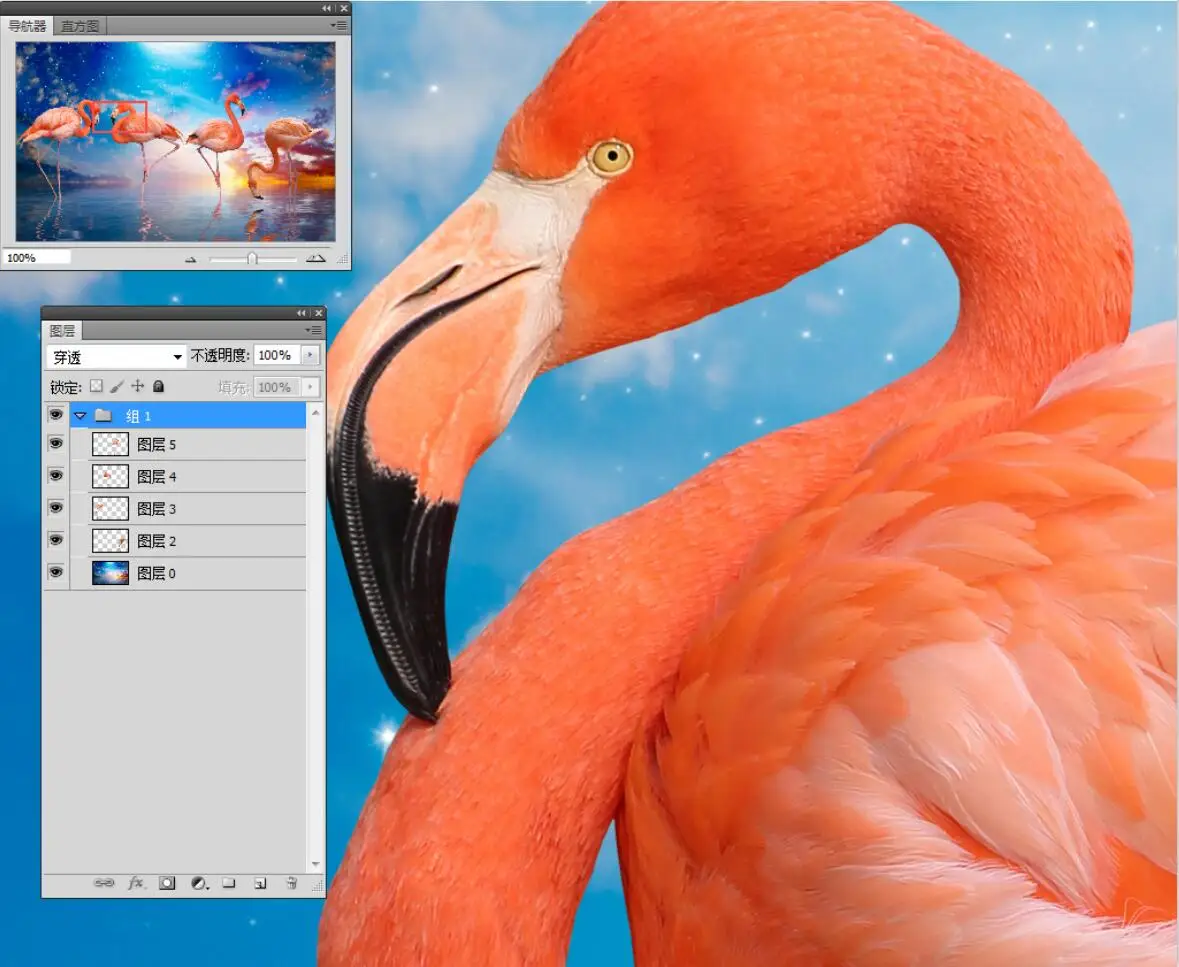This screenshot has height=967, width=1179.
Task: Select the 图层 5 layer name
Action: (x=156, y=444)
